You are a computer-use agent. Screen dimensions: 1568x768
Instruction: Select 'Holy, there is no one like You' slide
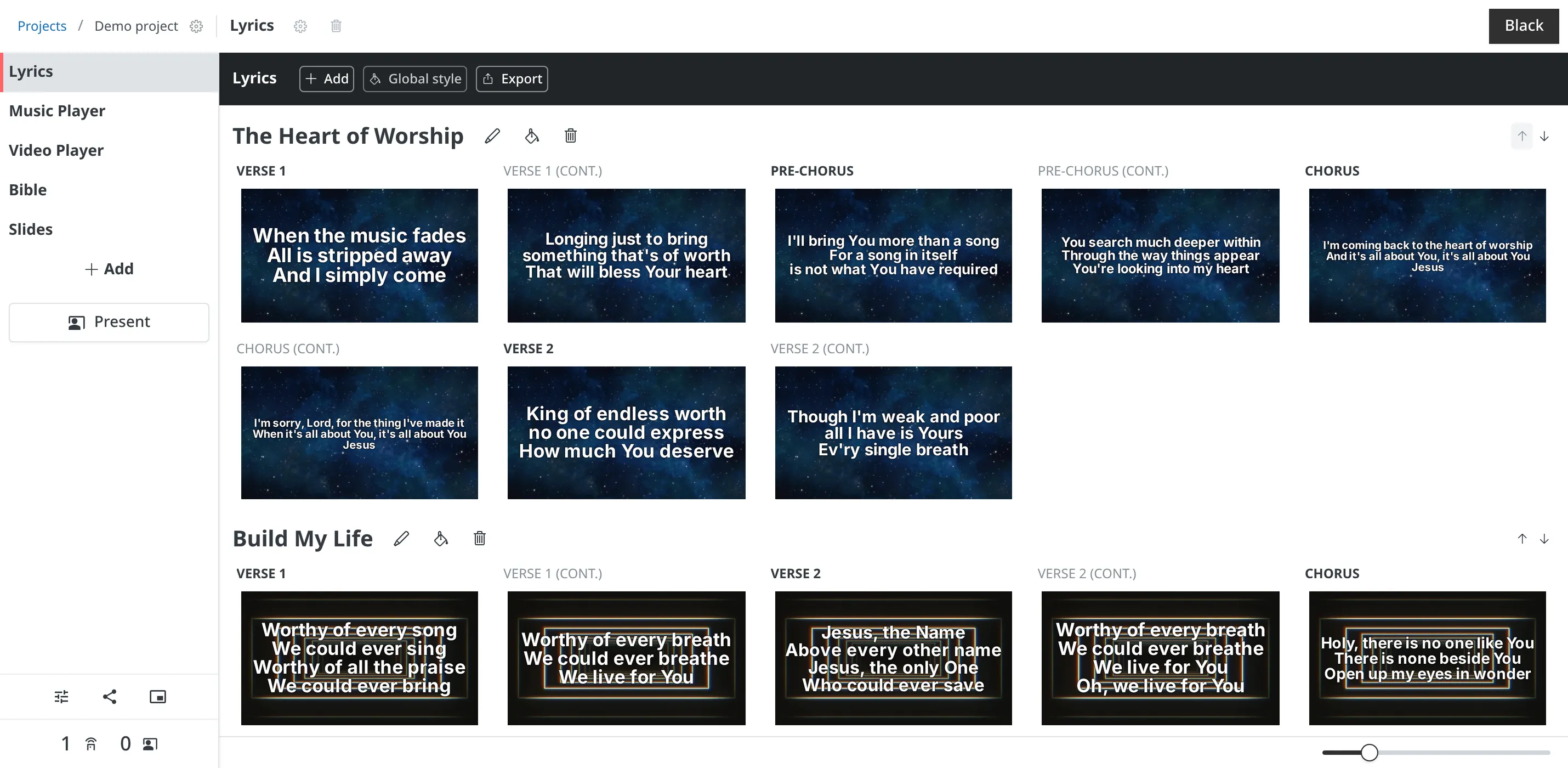1428,658
